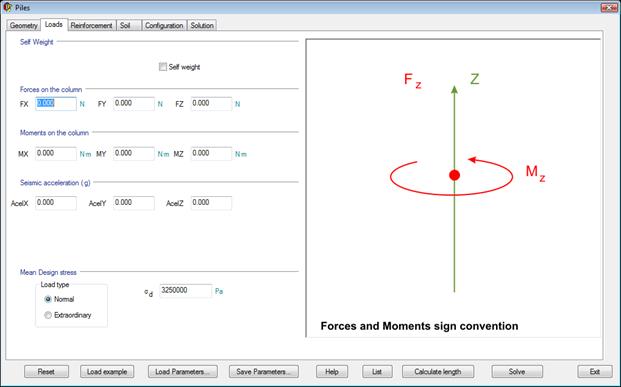Click the Mean Design stress heading
The height and width of the screenshot is (387, 621).
coord(48,272)
